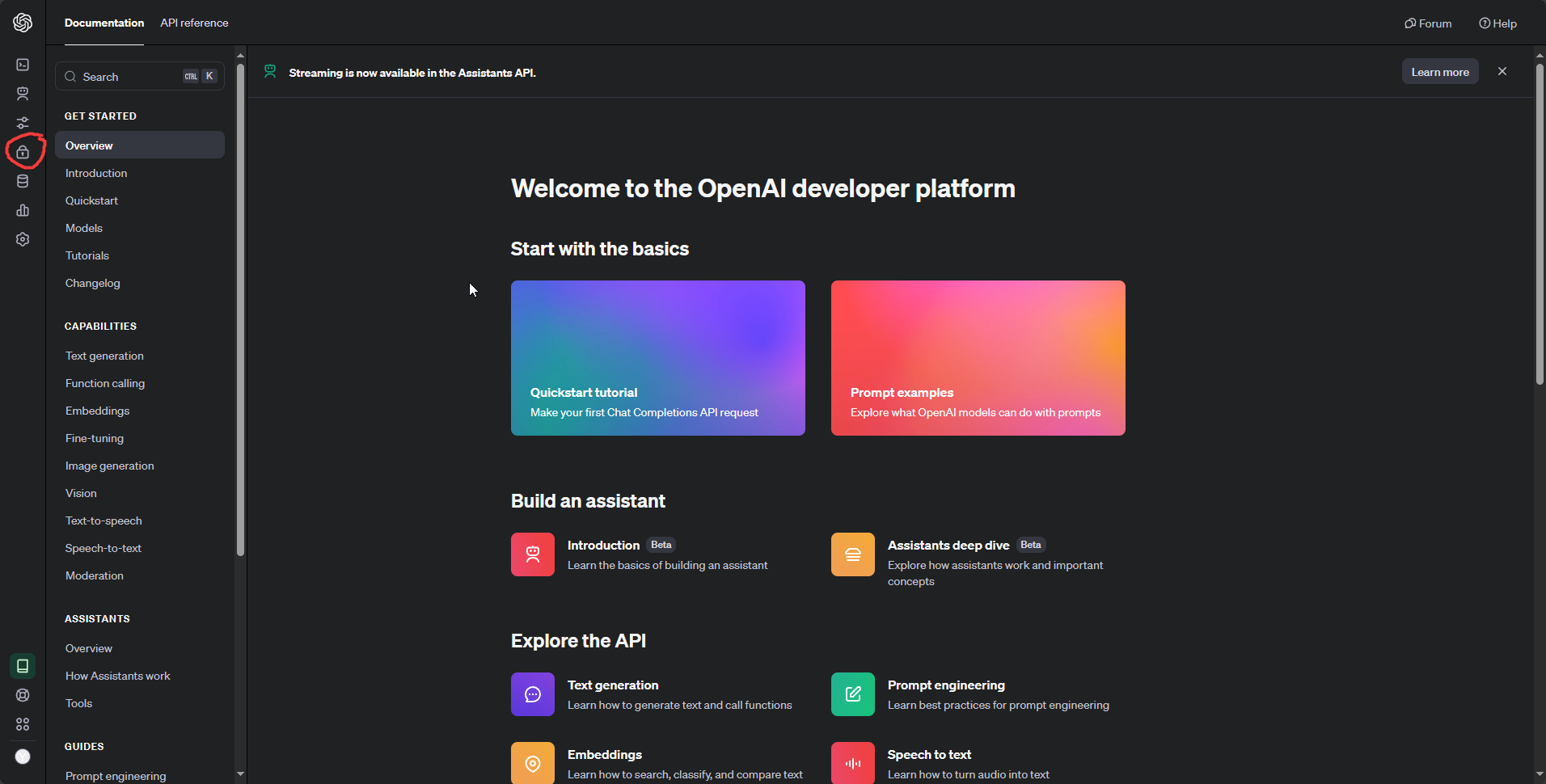Dismiss the streaming announcement banner
The image size is (1546, 784).
coord(1502,71)
